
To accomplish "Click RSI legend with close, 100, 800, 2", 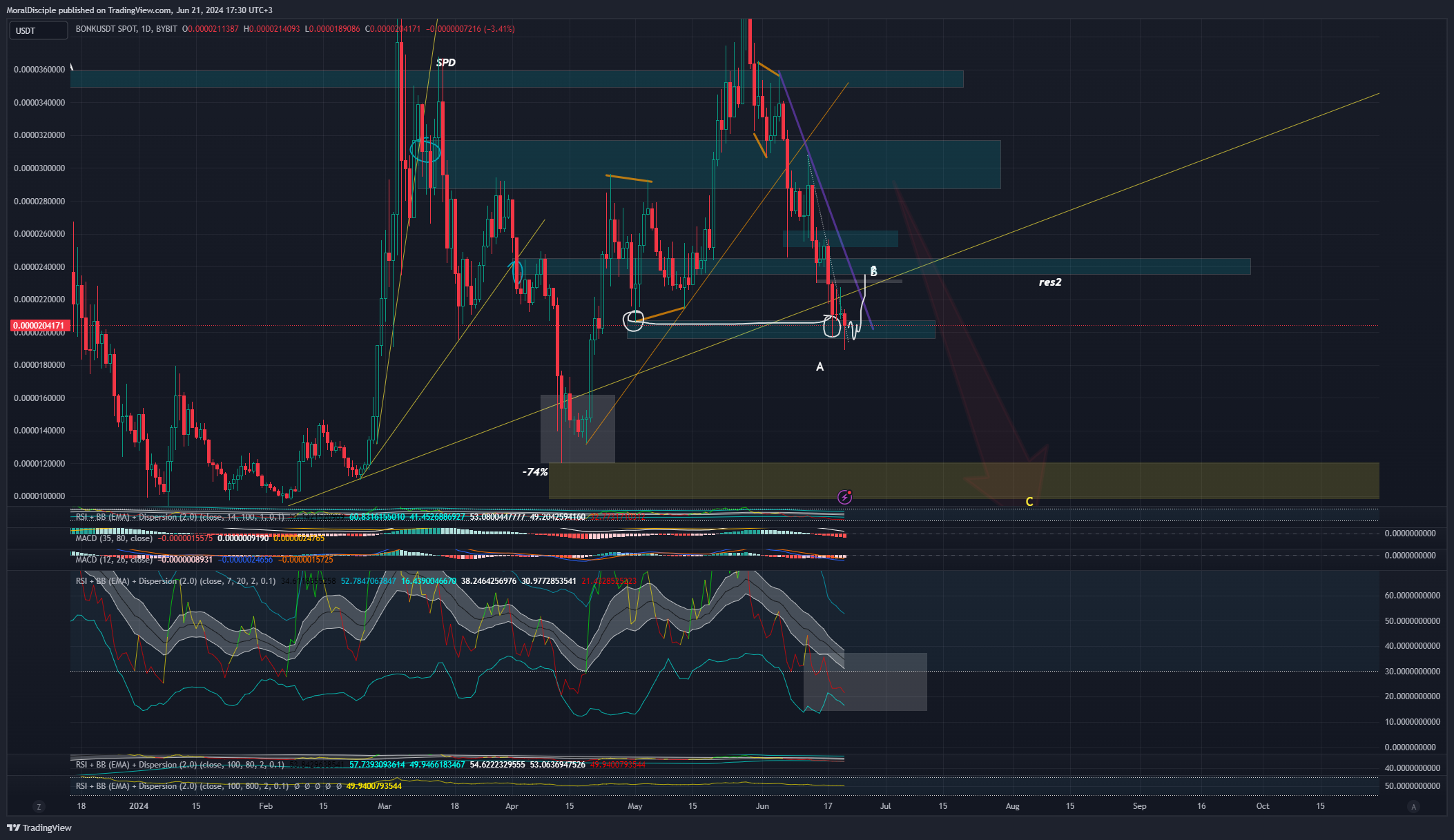I will 182,786.
